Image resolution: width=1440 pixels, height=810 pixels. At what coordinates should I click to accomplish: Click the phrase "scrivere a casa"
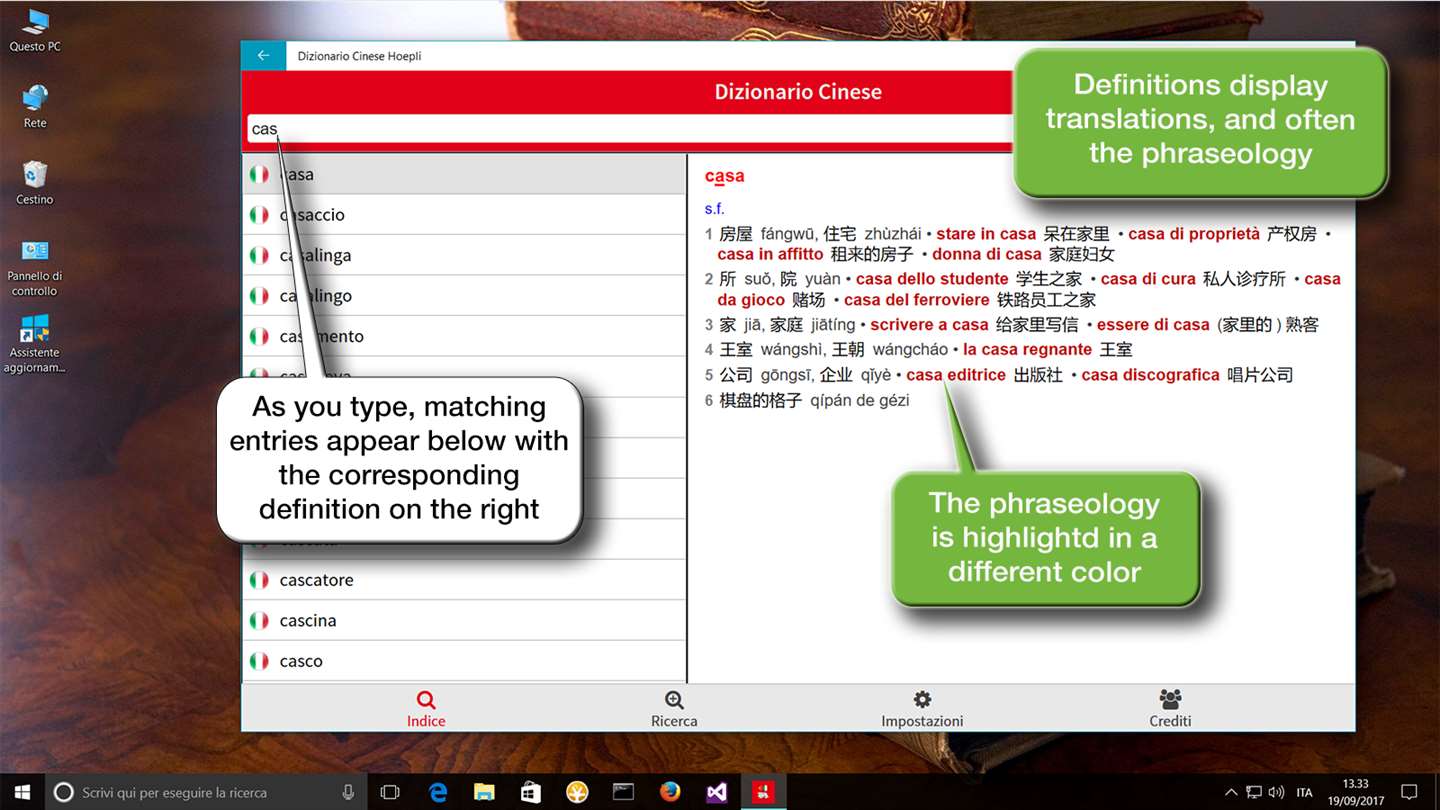[x=929, y=325]
